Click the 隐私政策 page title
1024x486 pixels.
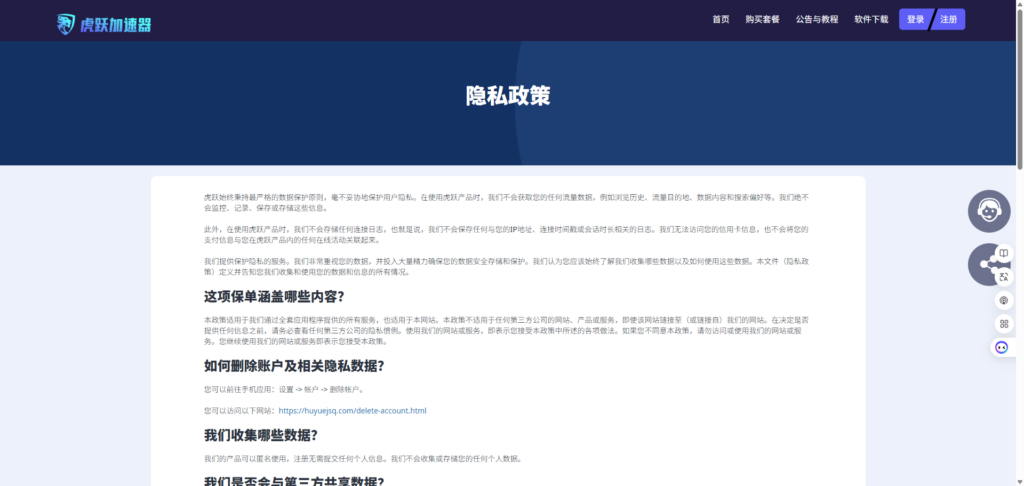click(x=508, y=96)
